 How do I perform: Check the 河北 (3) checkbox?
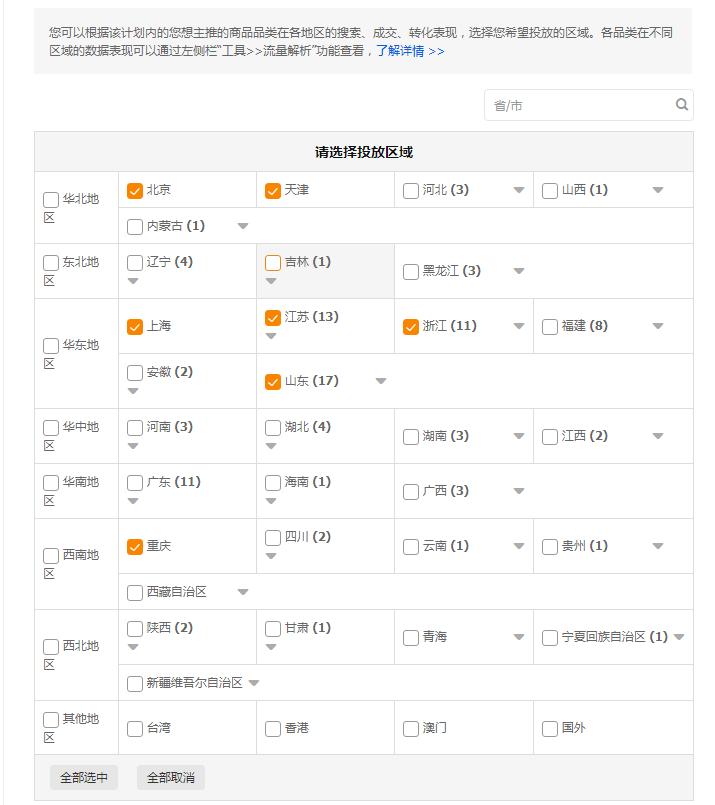click(x=411, y=190)
